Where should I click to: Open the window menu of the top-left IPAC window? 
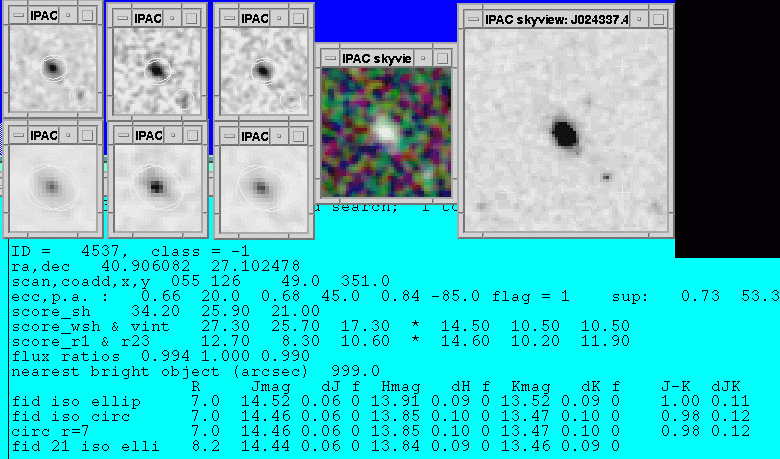(18, 15)
